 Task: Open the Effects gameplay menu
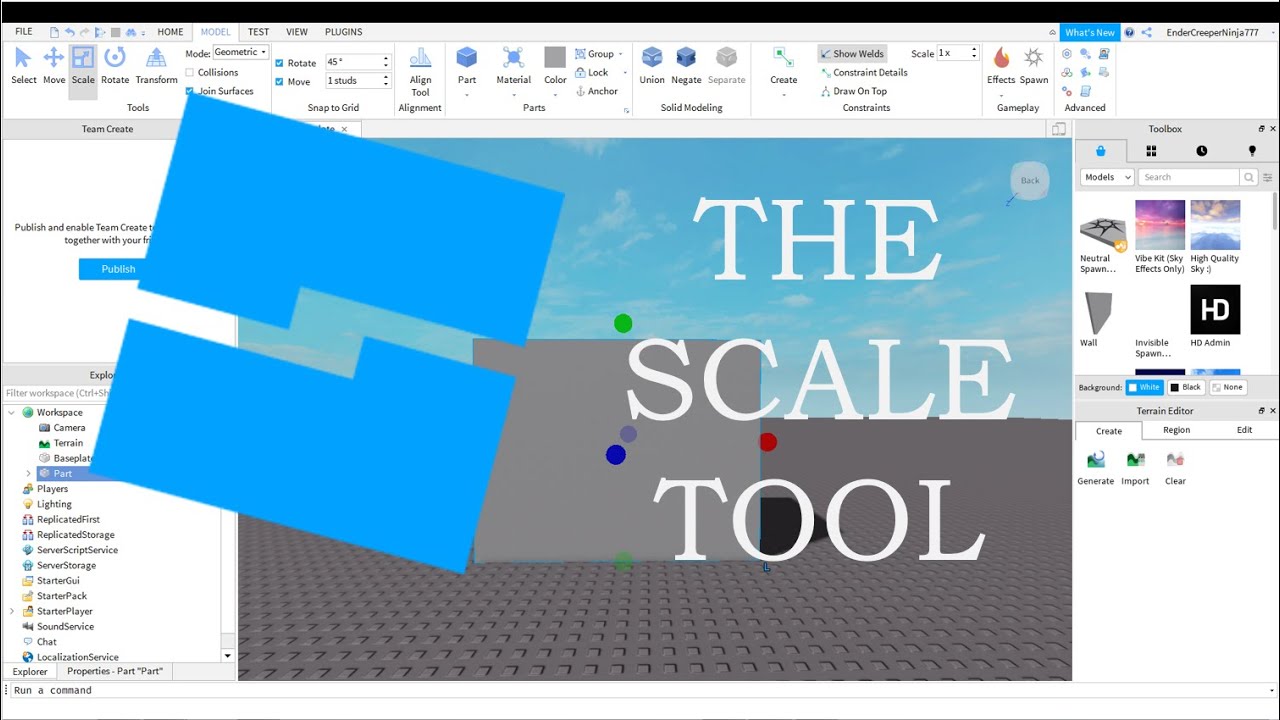coord(1001,66)
